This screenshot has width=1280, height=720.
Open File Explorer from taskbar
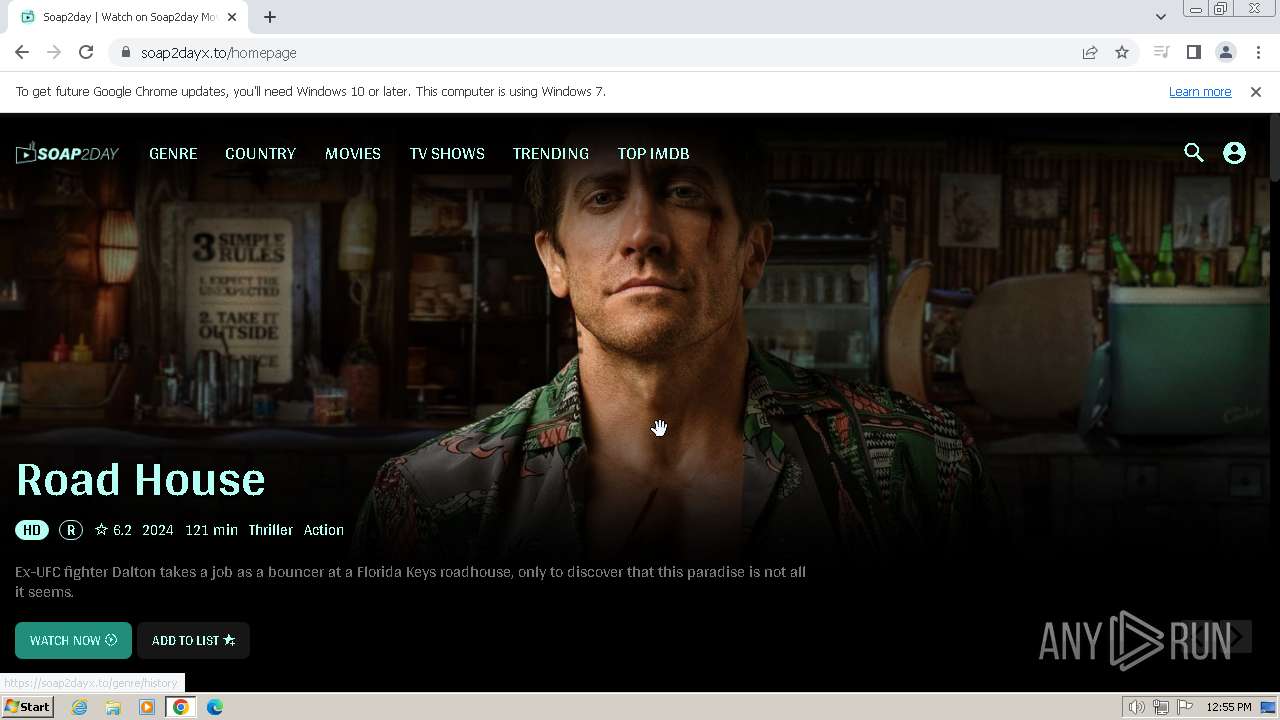[x=113, y=707]
